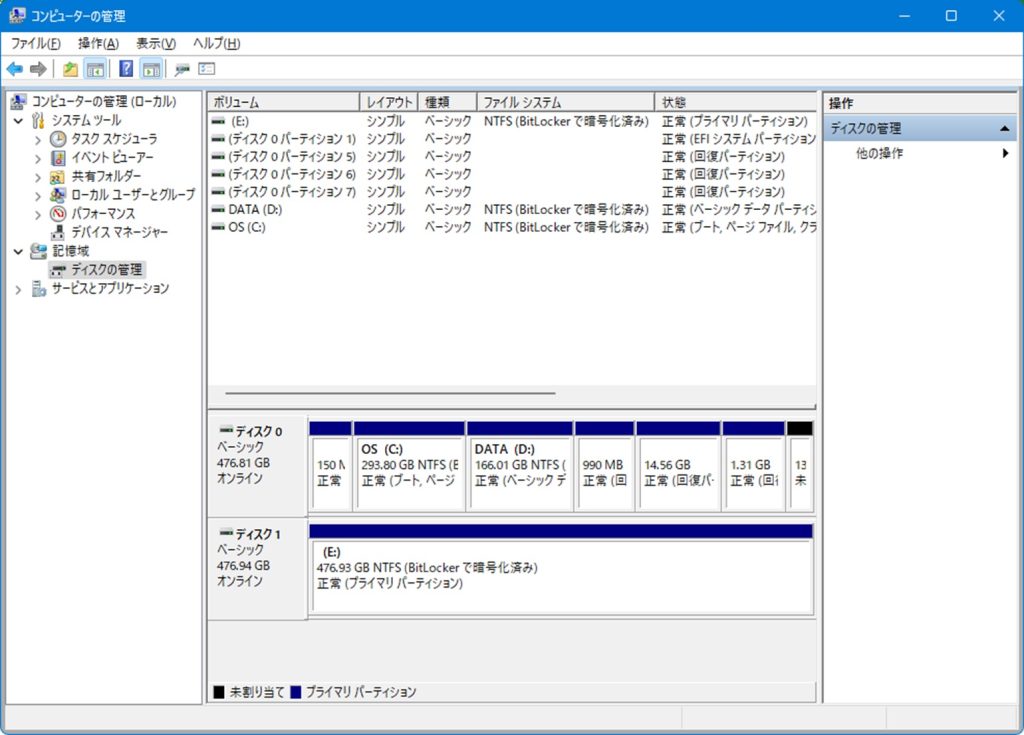Expand the タスク スケジューラ node

[38, 140]
